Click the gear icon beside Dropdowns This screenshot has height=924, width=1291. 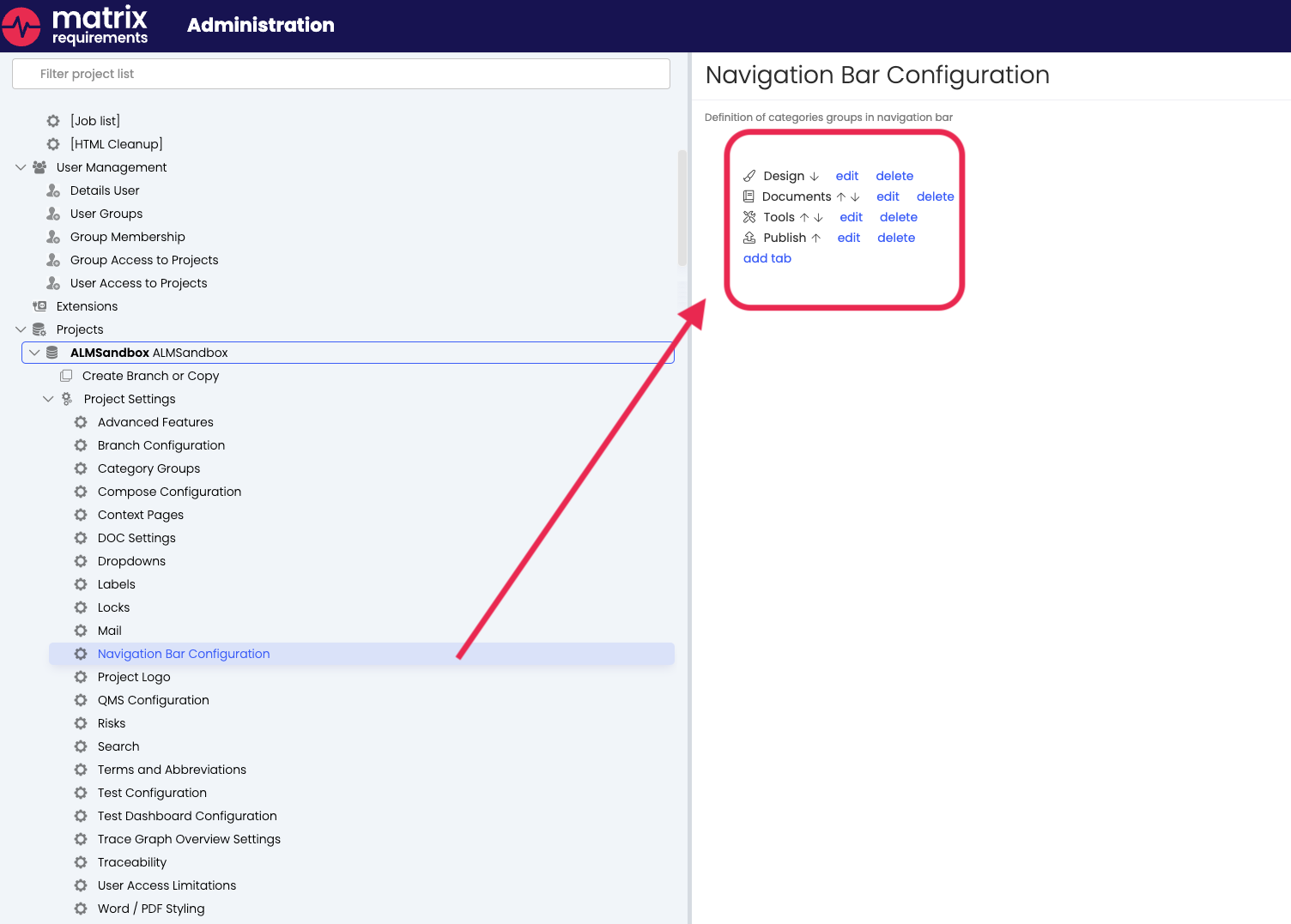pos(81,561)
